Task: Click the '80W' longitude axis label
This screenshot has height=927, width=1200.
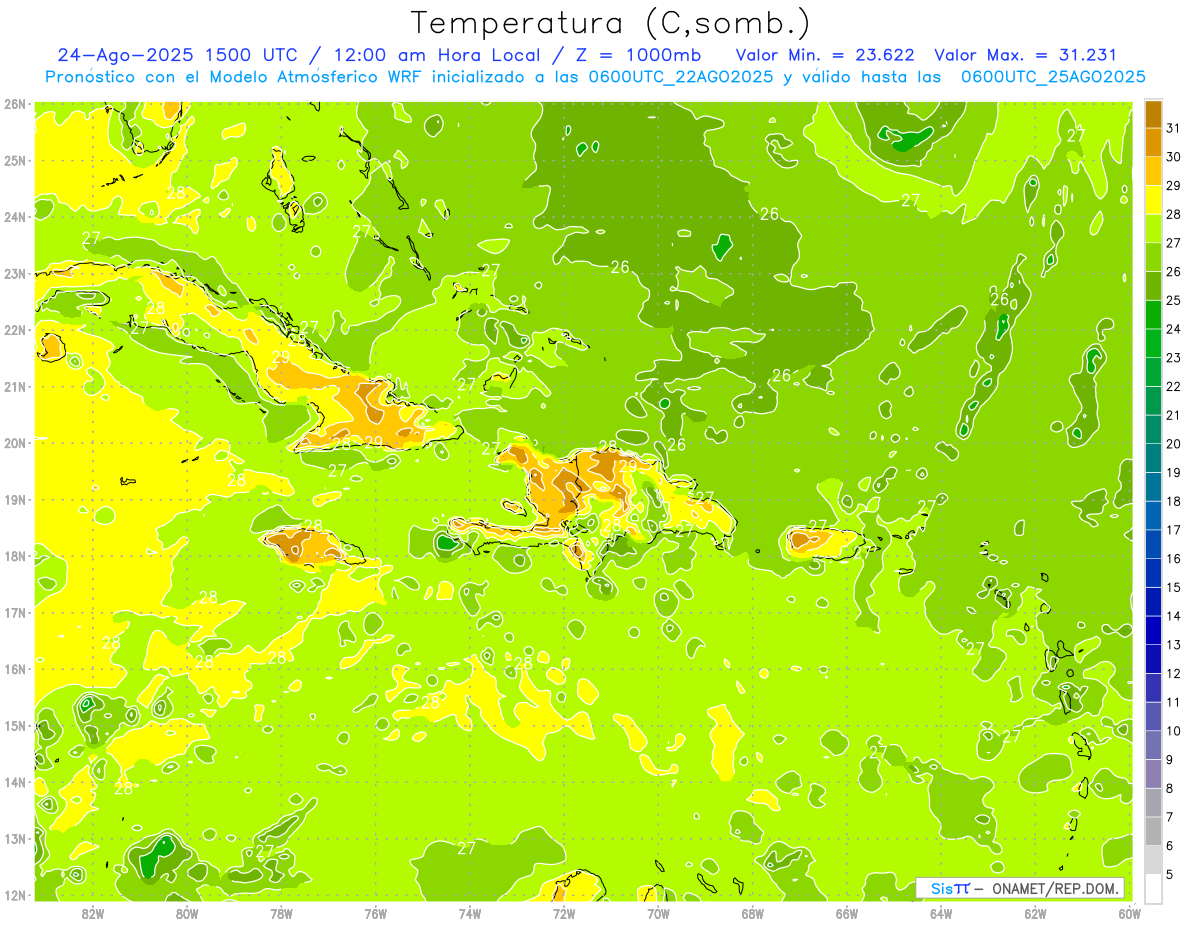Action: pos(187,913)
